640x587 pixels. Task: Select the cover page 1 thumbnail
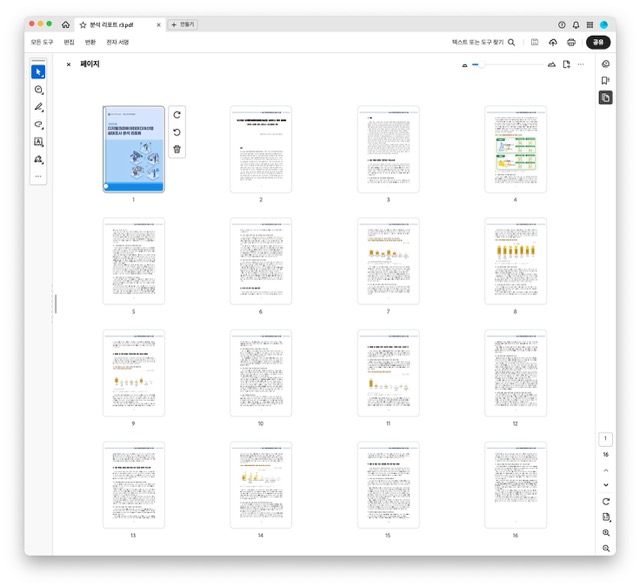pyautogui.click(x=133, y=149)
